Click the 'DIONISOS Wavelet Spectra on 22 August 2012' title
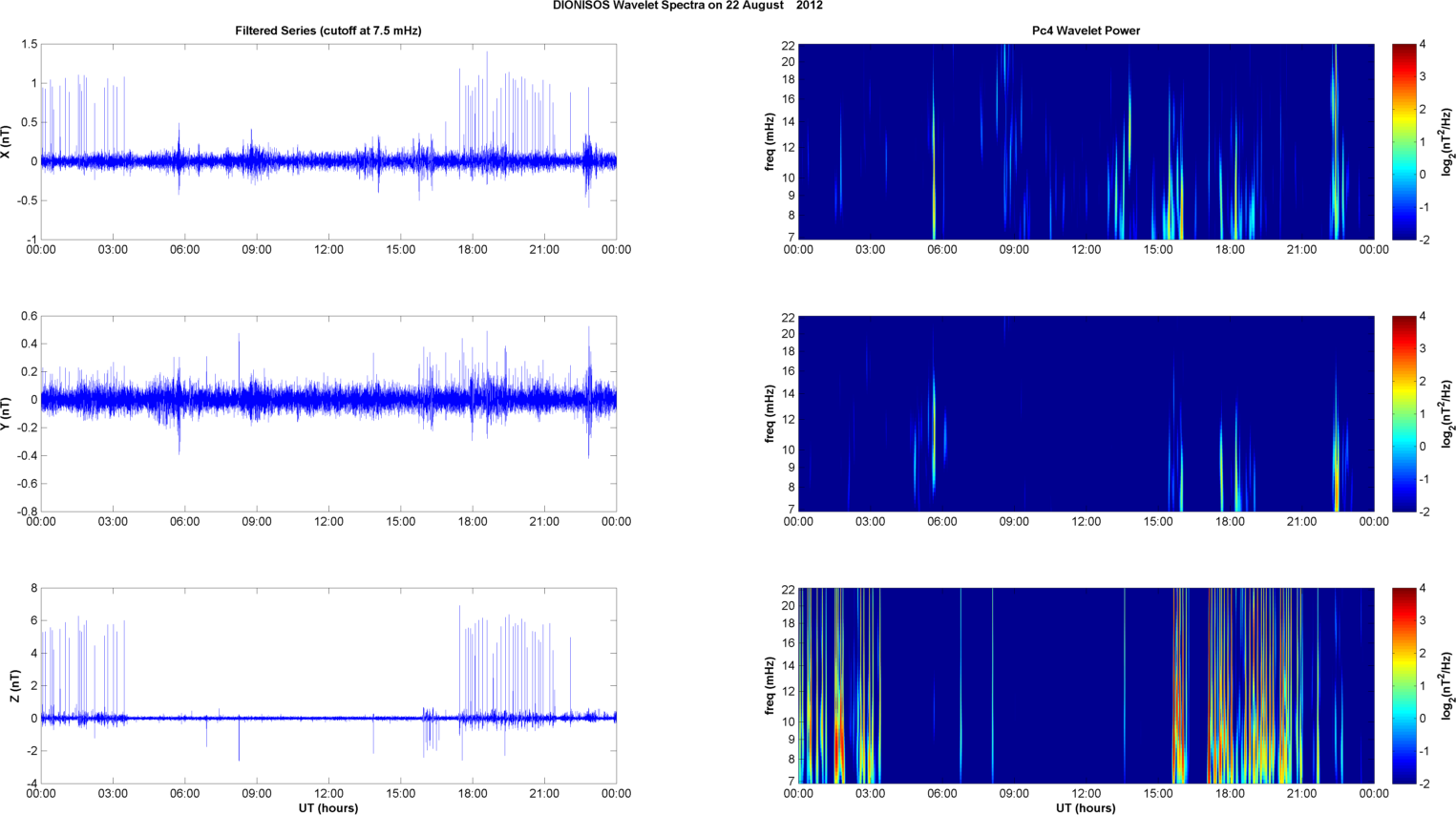The image size is (1456, 815). pos(687,6)
